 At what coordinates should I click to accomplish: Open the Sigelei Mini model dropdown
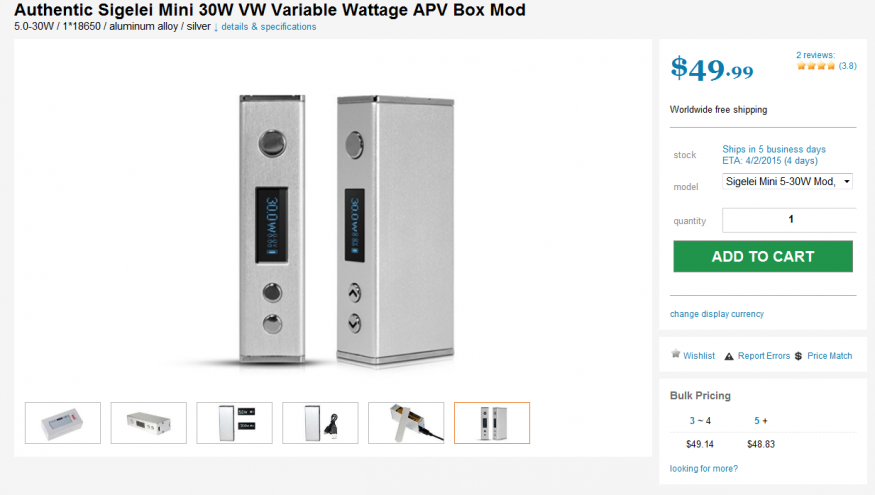point(787,181)
